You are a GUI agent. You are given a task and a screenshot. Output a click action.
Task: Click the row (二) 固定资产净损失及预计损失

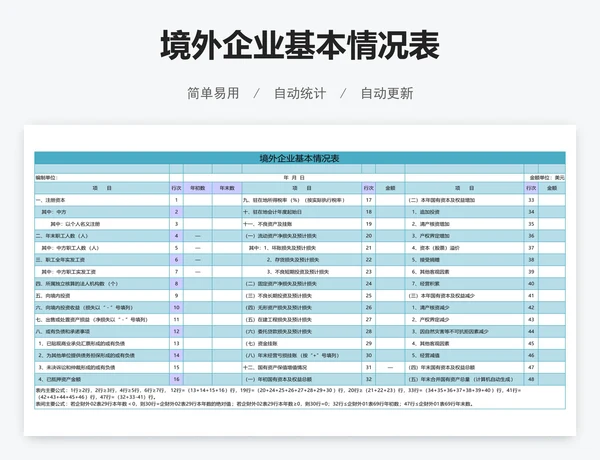point(302,284)
